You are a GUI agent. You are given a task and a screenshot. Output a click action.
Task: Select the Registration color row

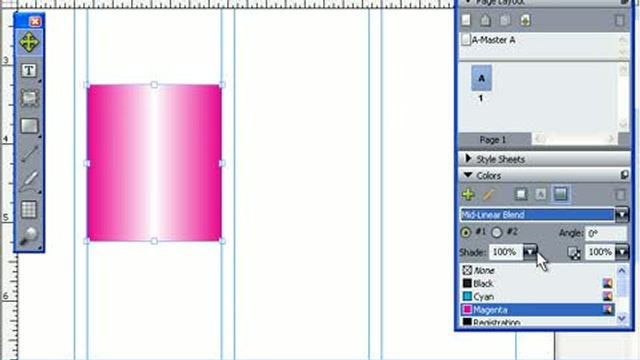pos(537,322)
